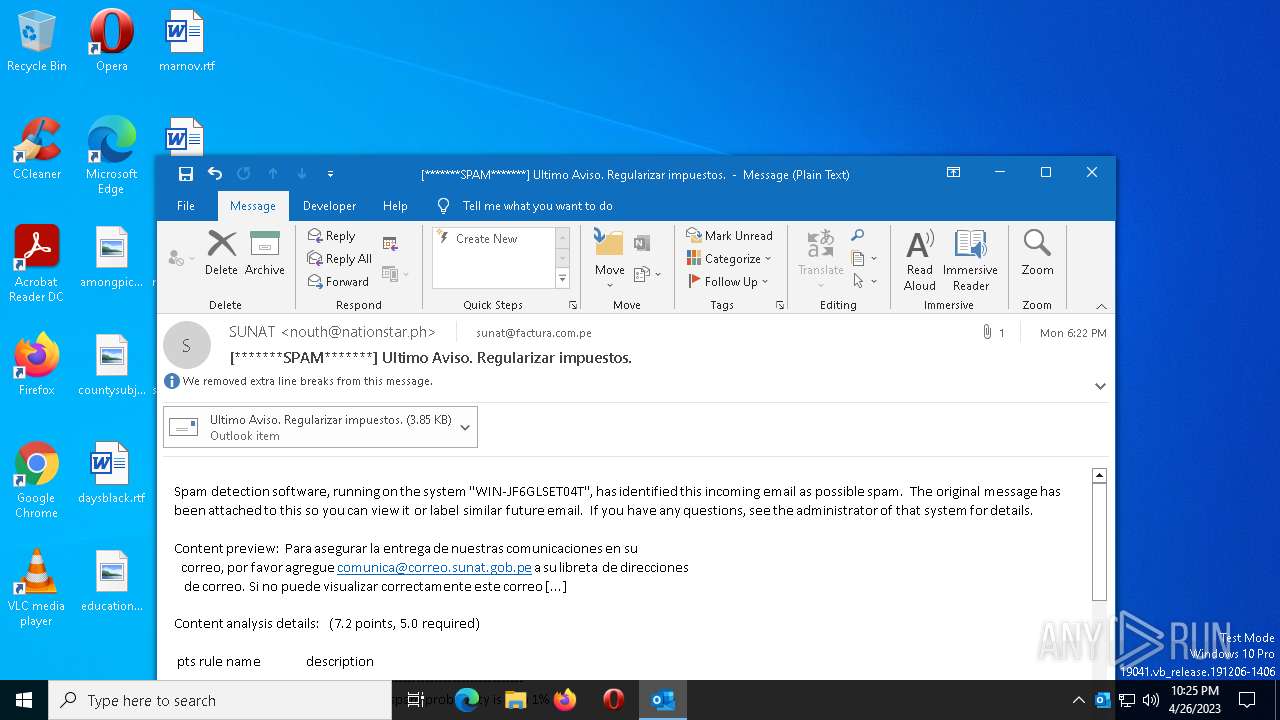
Task: Open Quick Steps dialog launcher
Action: coord(573,305)
